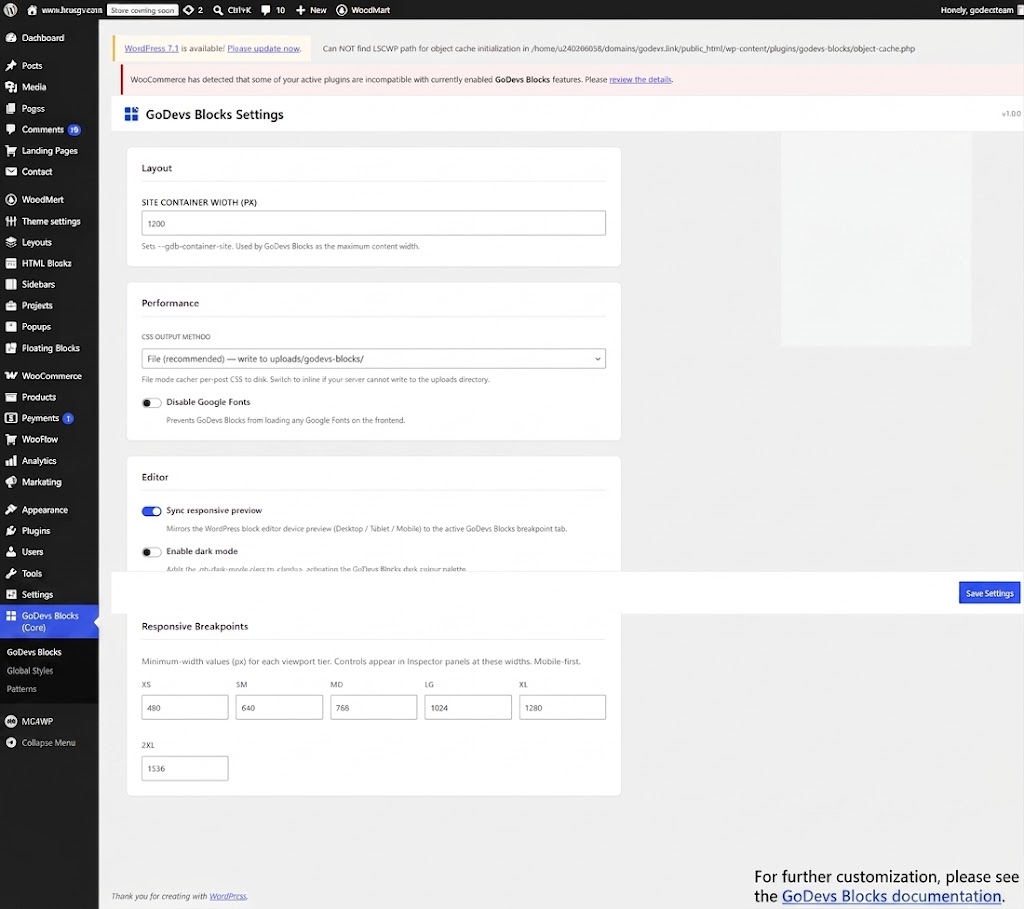Click the HTML Blocks icon
This screenshot has width=1024, height=909.
[x=10, y=263]
